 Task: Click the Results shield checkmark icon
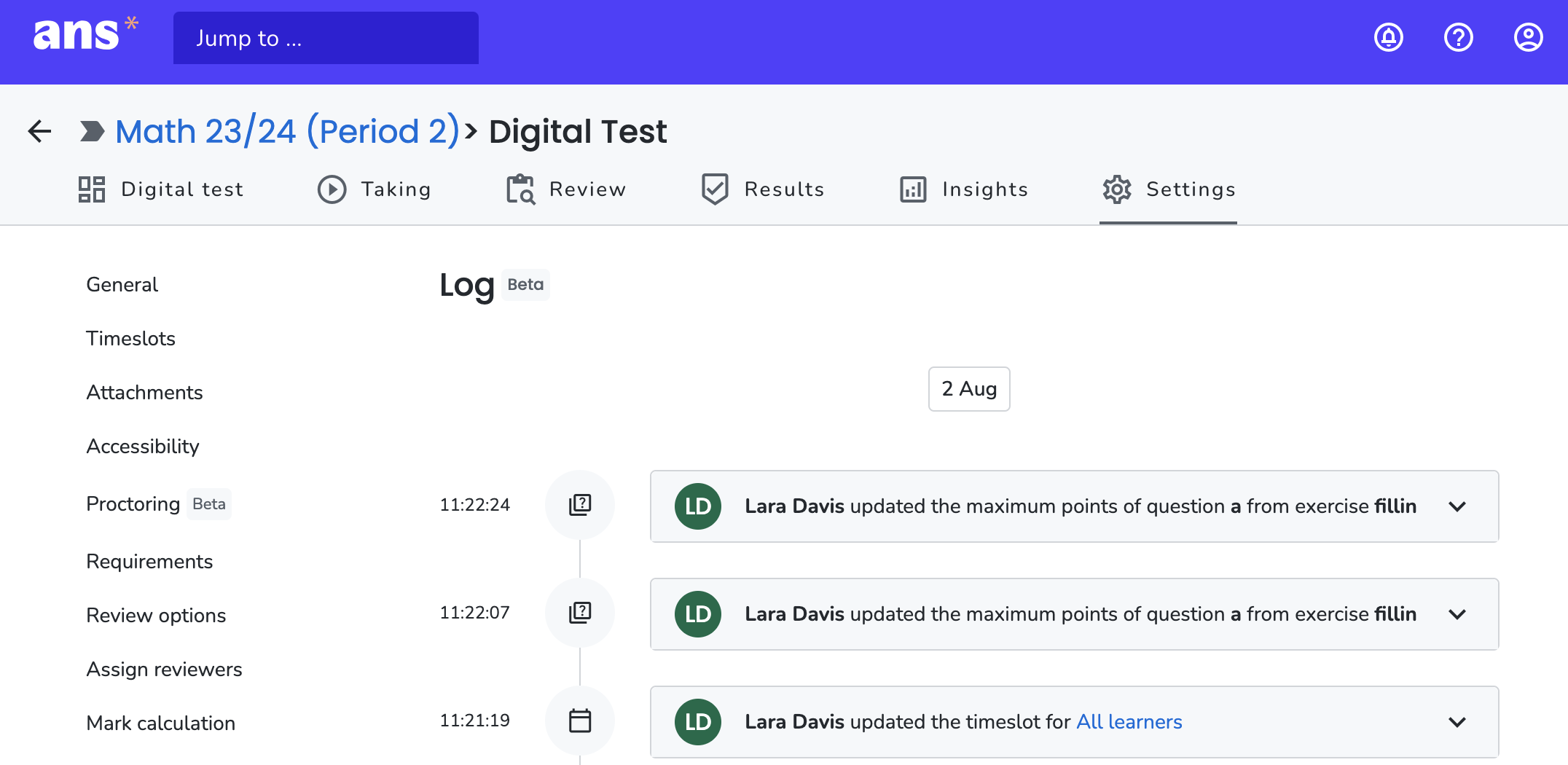714,189
